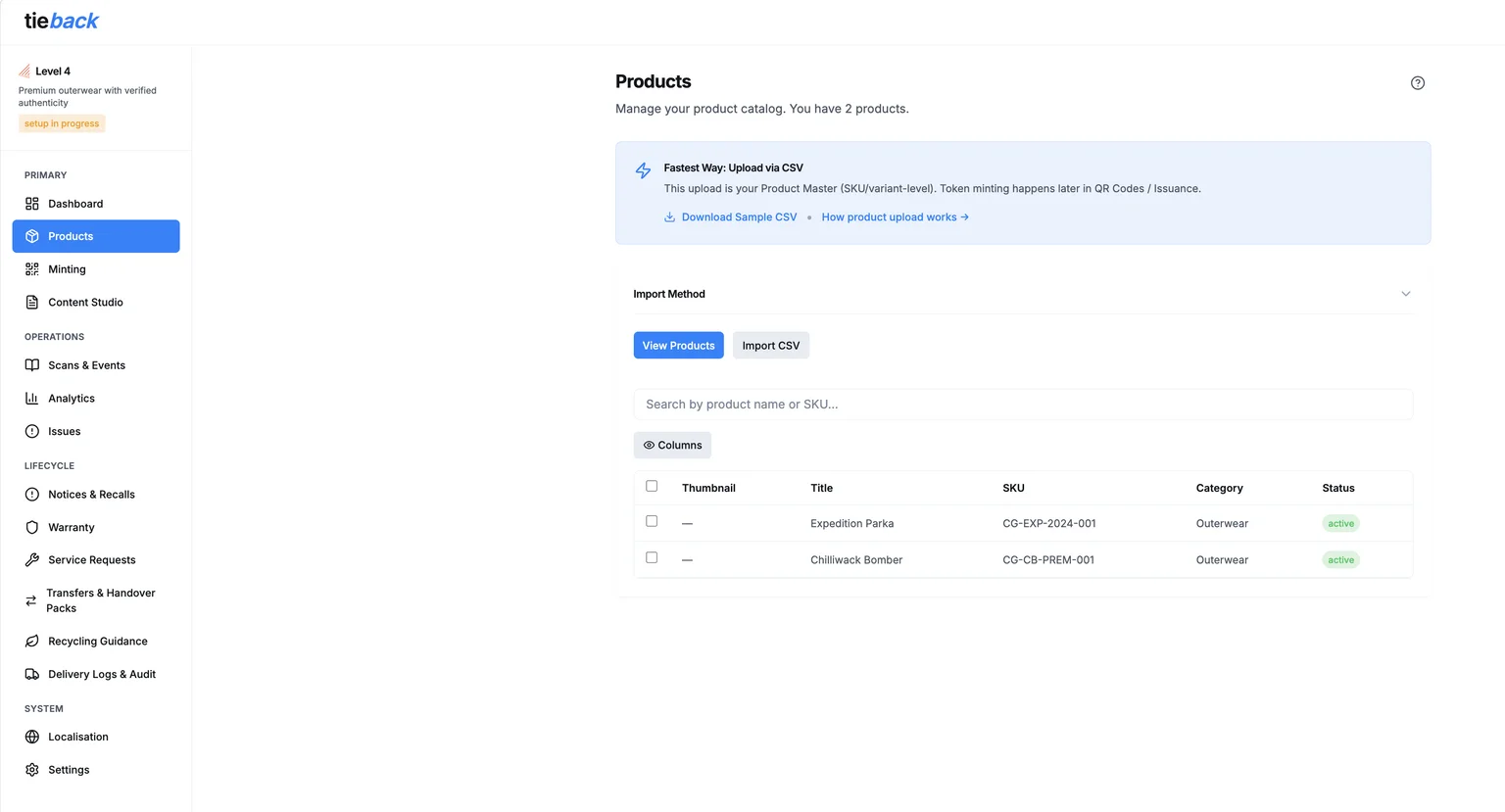Click the help question mark icon
The image size is (1505, 812).
[1417, 82]
